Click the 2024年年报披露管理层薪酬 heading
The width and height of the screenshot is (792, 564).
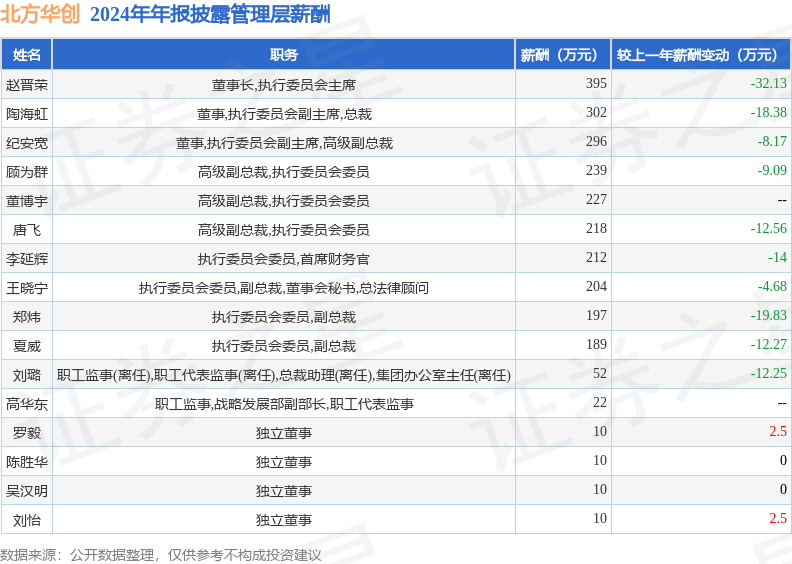(210, 14)
